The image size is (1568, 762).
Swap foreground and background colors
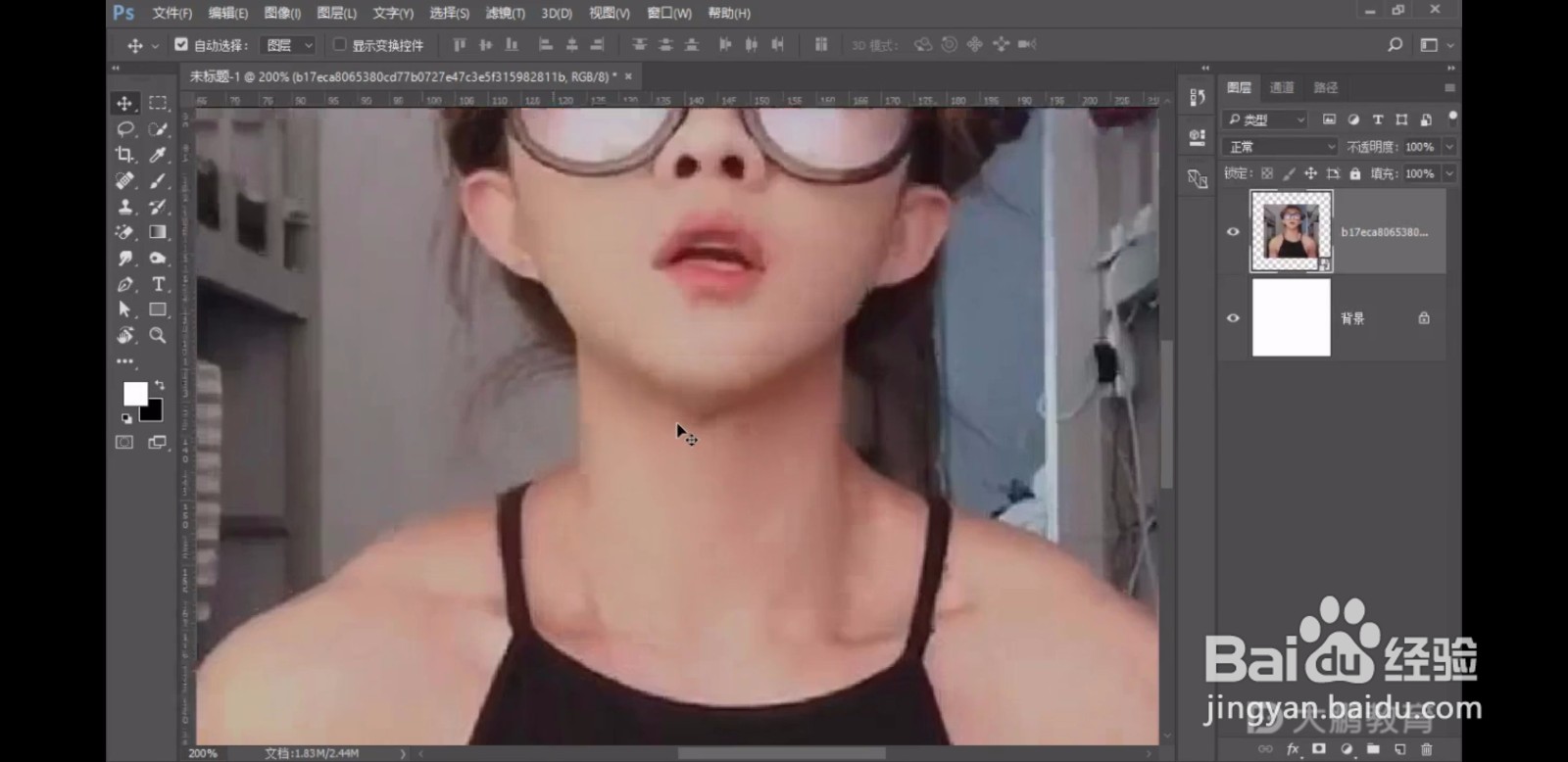tap(160, 385)
